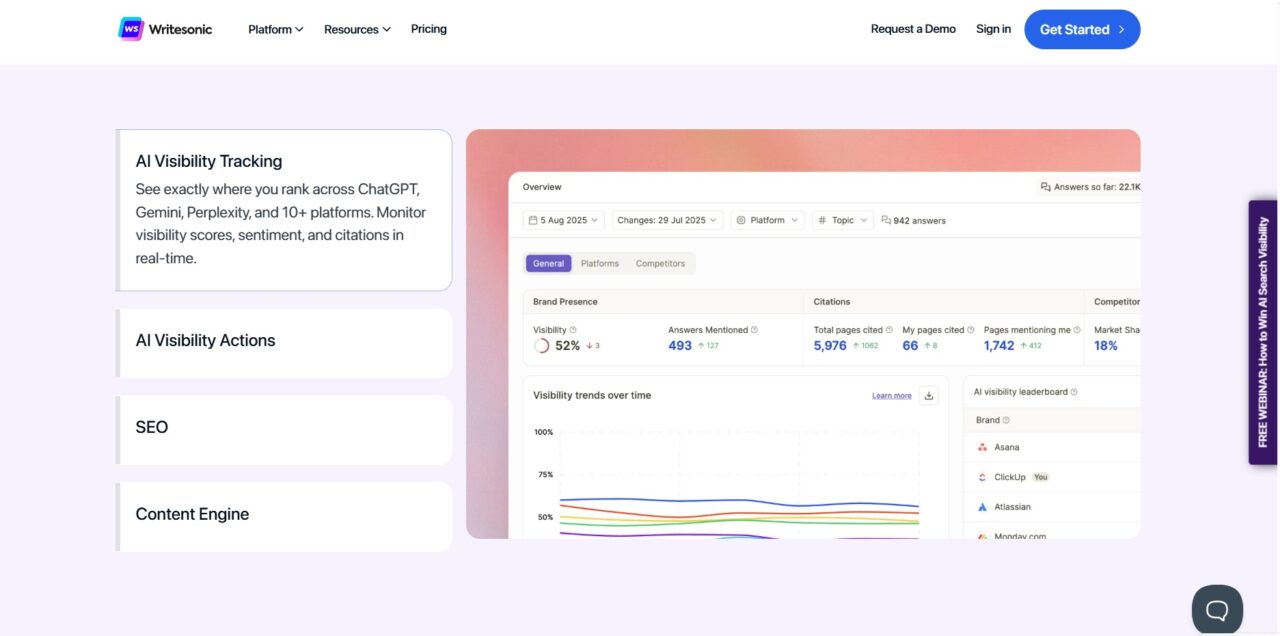This screenshot has height=636, width=1280.
Task: Click the ClickUp brand icon
Action: [983, 477]
